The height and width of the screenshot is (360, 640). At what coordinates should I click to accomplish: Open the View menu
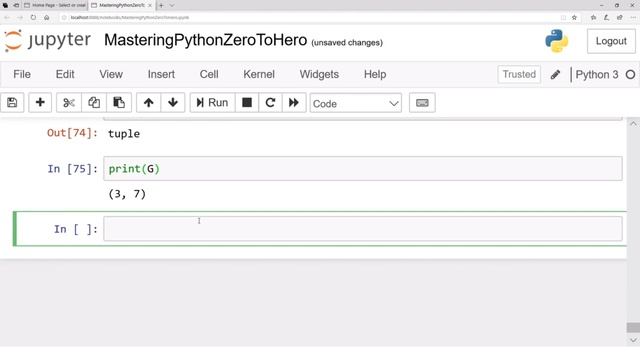(111, 74)
